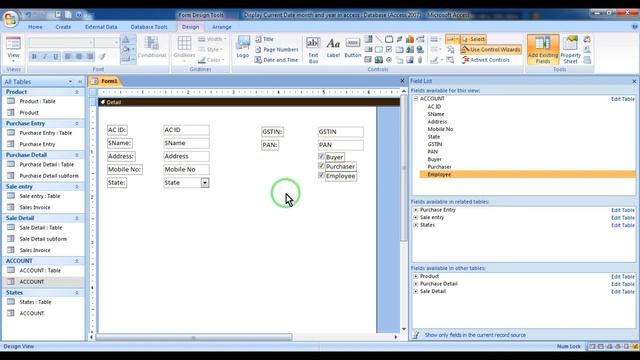
Task: Open Sales Invoice under Sale Detail
Action: (35, 250)
